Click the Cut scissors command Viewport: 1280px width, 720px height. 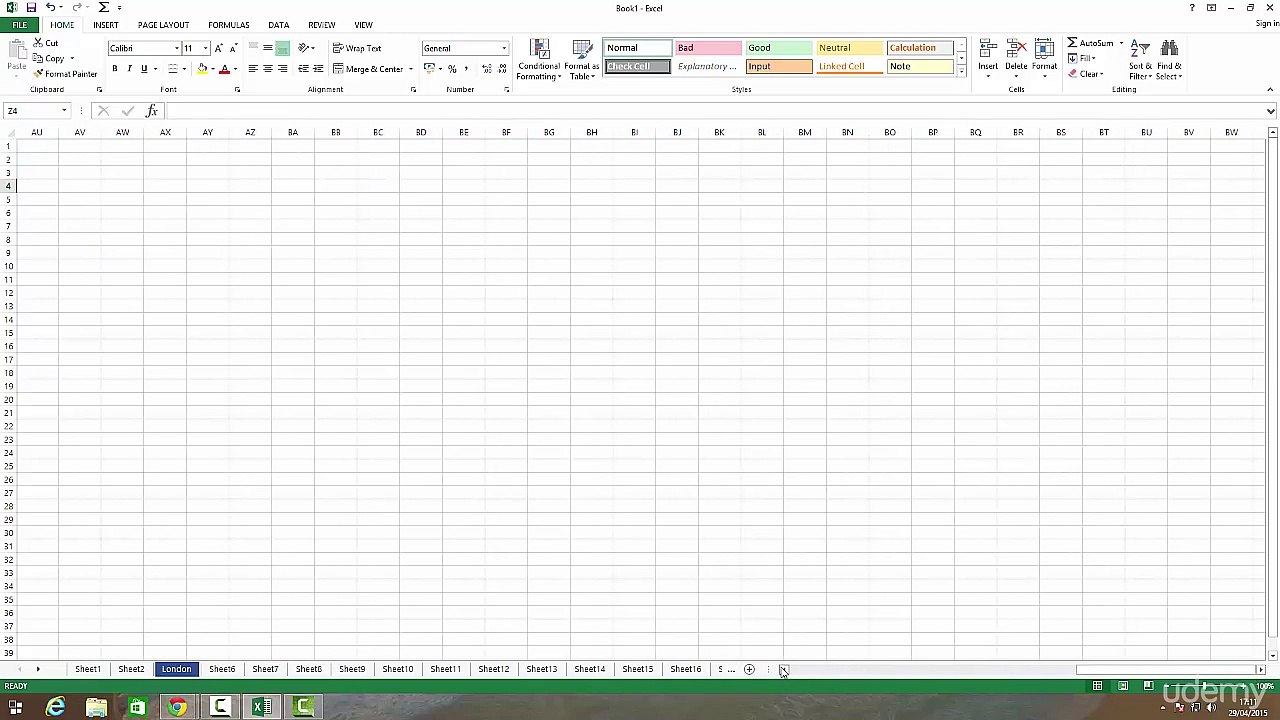click(46, 43)
